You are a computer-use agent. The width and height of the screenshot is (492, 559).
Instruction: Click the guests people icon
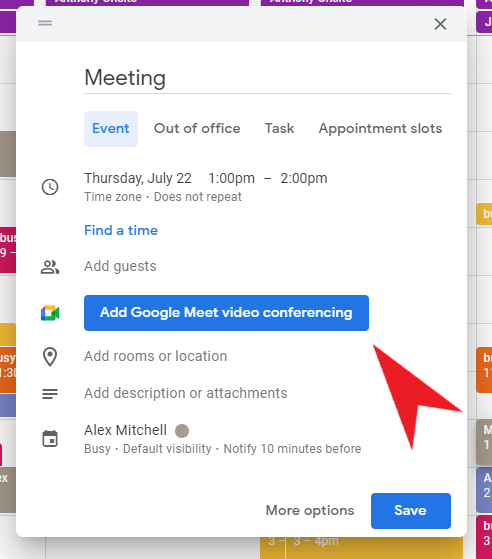click(x=50, y=267)
